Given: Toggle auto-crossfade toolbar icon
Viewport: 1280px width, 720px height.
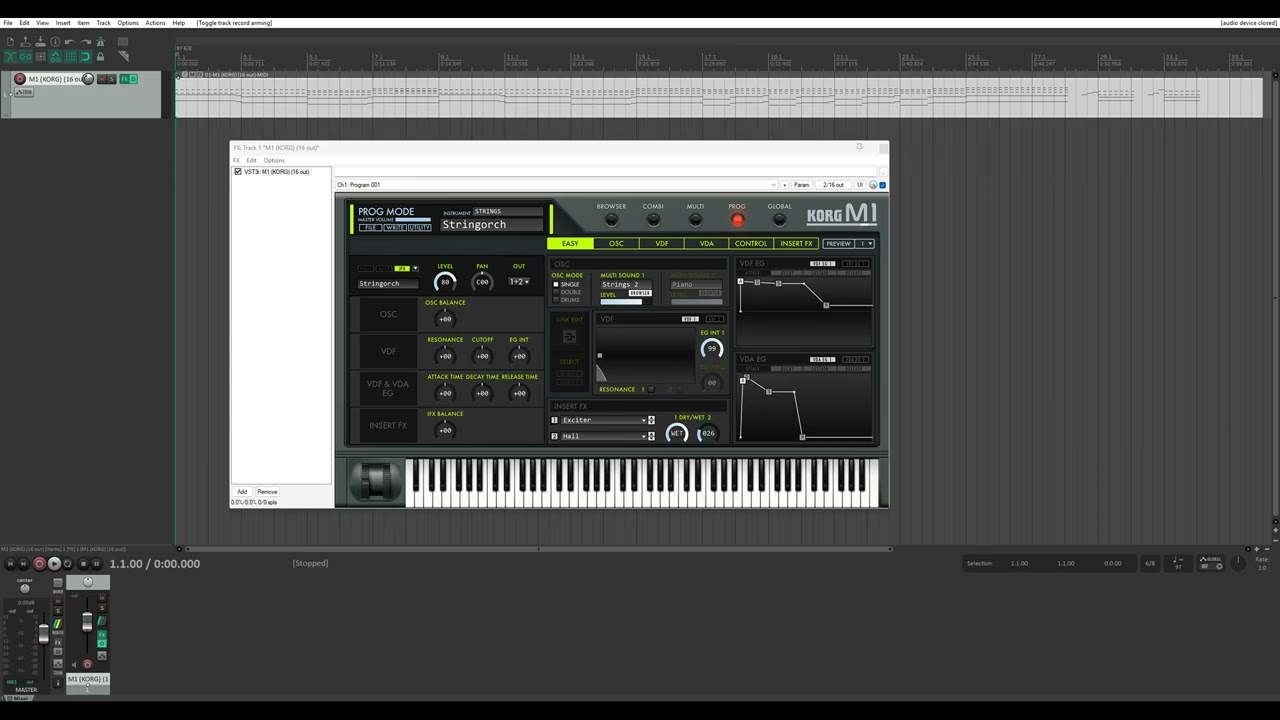Looking at the screenshot, I should (x=10, y=57).
